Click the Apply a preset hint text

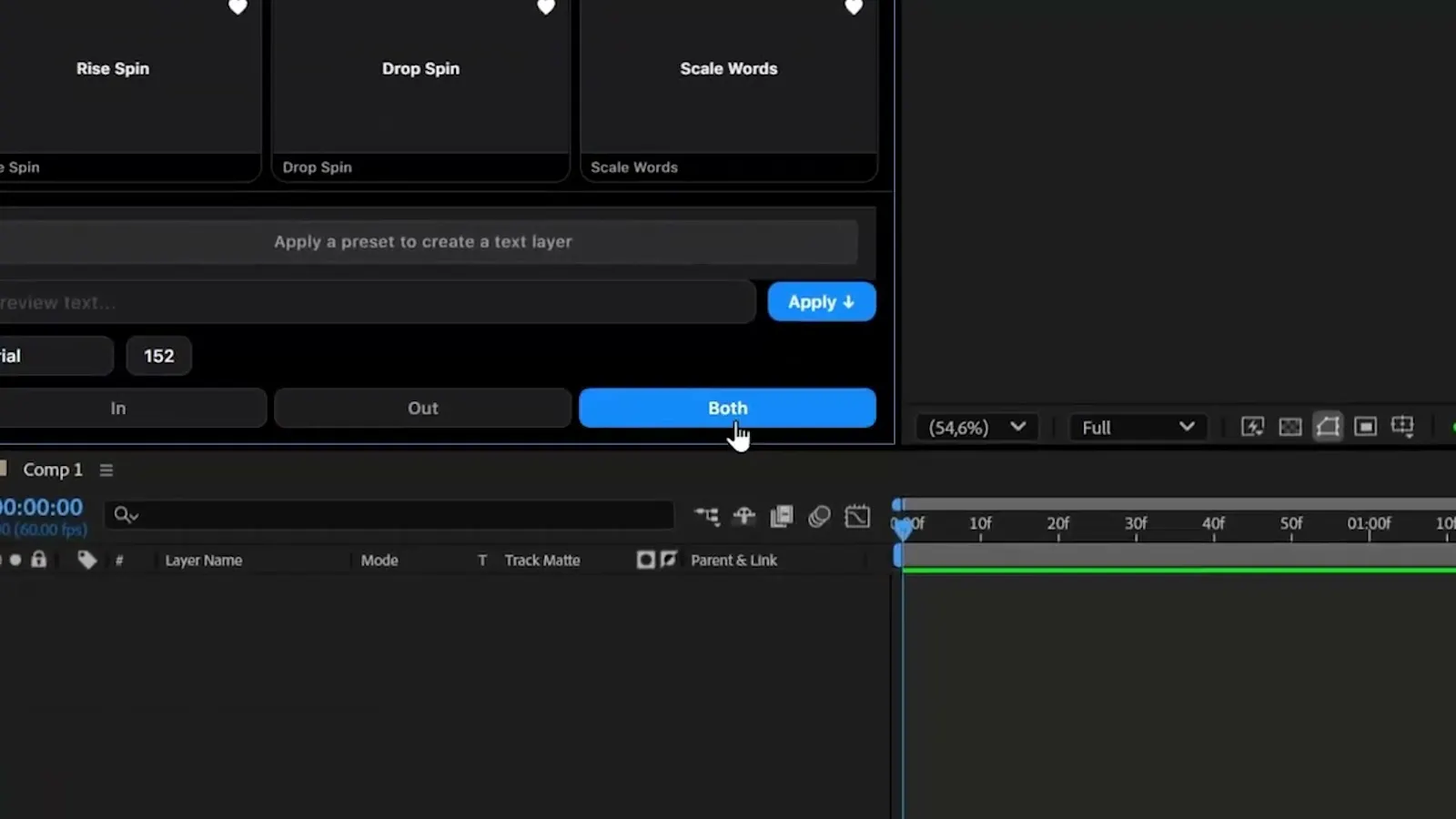423,242
